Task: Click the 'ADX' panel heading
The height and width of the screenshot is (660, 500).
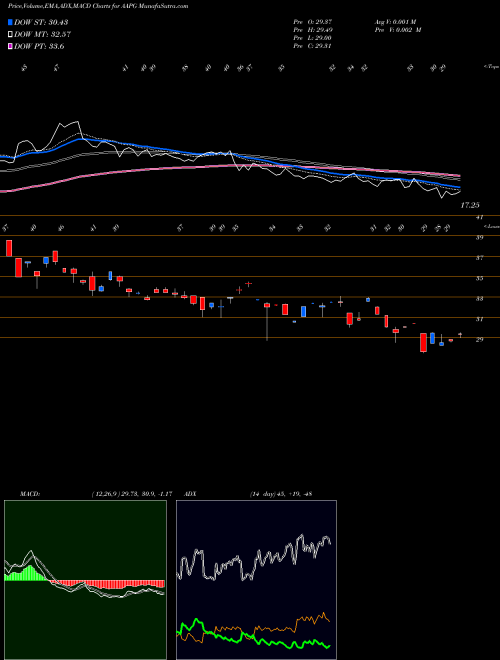Action: [190, 494]
